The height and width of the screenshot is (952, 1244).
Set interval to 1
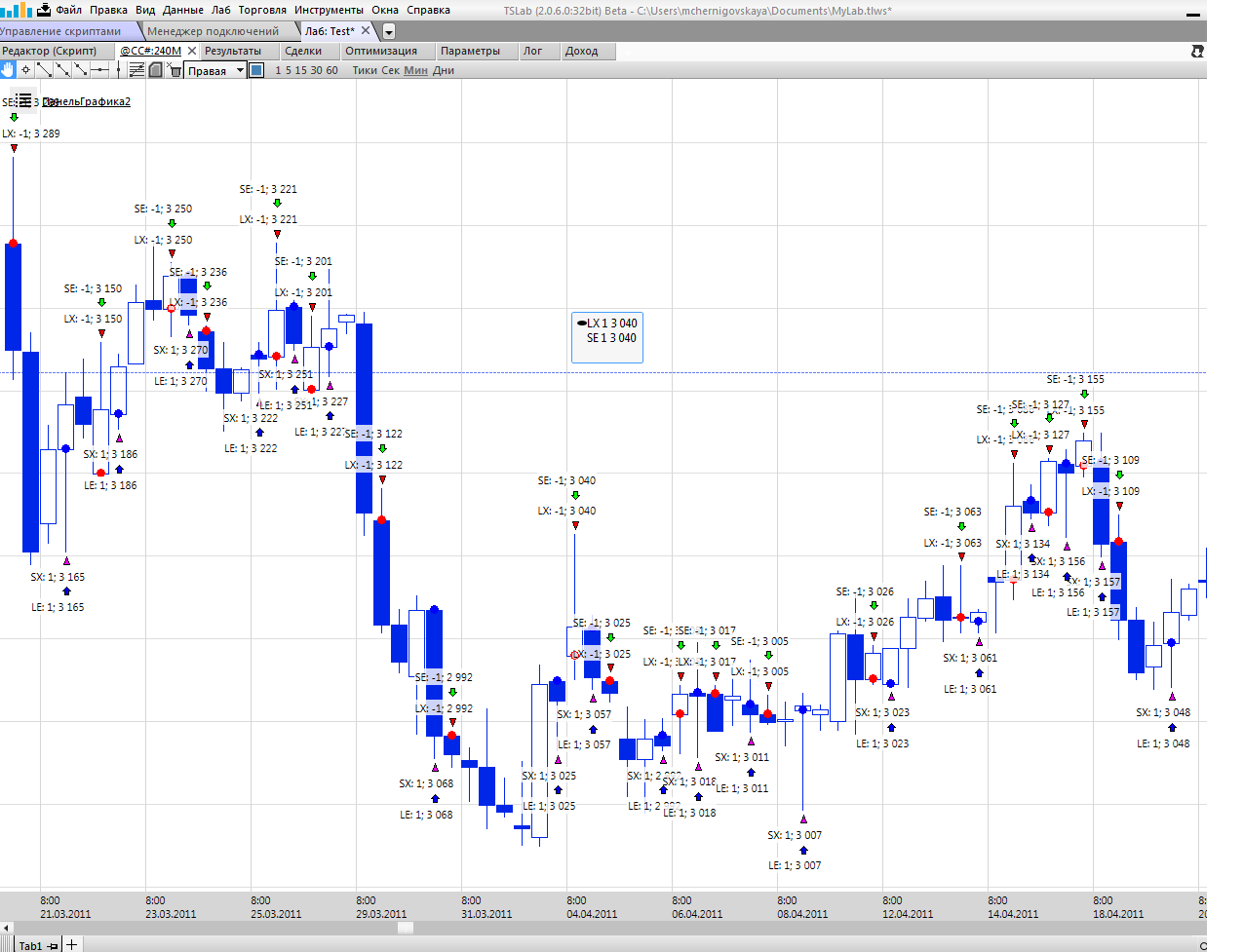click(278, 70)
